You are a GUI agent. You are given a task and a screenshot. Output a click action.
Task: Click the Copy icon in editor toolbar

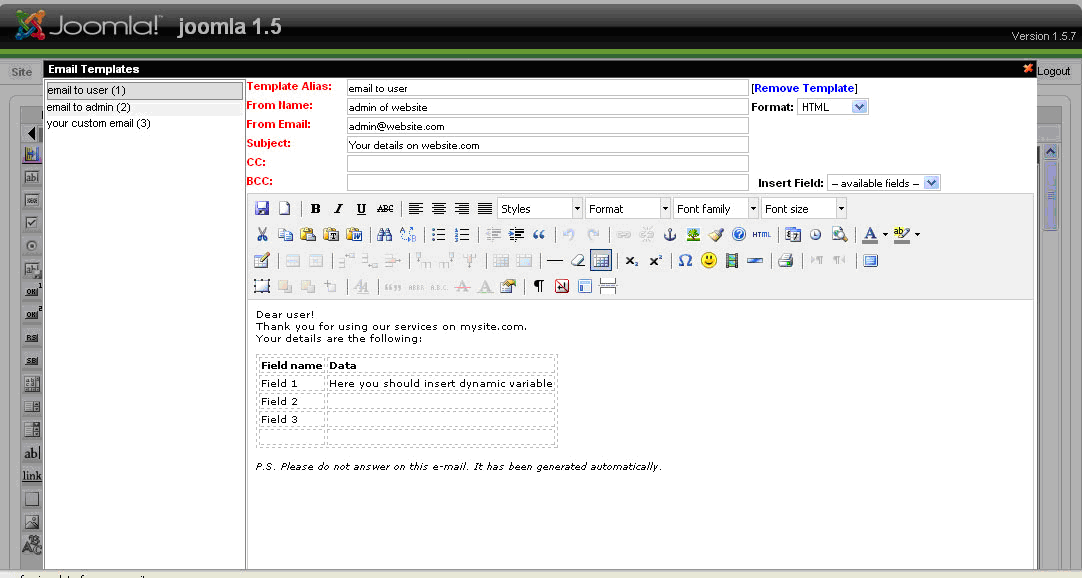[x=285, y=235]
